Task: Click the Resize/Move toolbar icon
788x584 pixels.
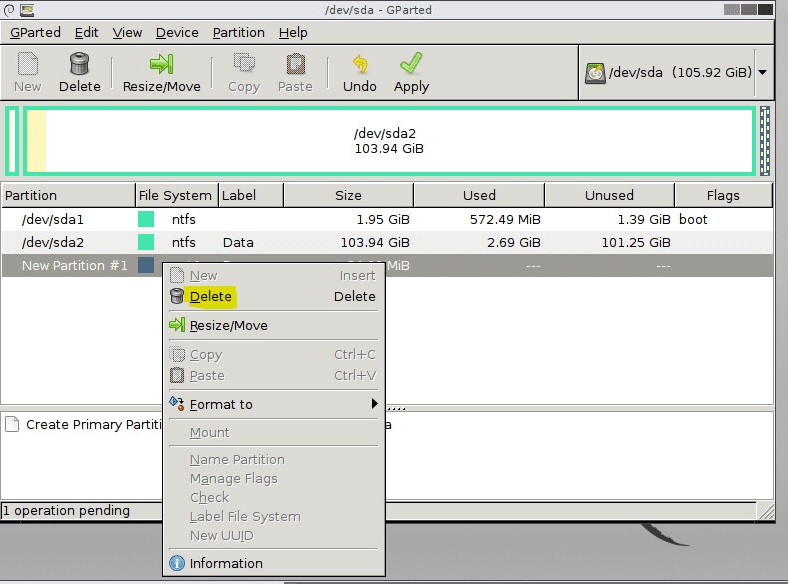Action: 161,64
